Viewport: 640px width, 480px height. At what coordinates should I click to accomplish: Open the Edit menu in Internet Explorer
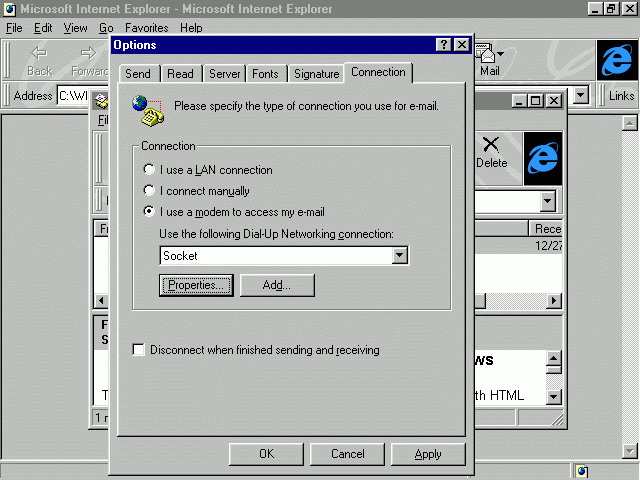43,28
